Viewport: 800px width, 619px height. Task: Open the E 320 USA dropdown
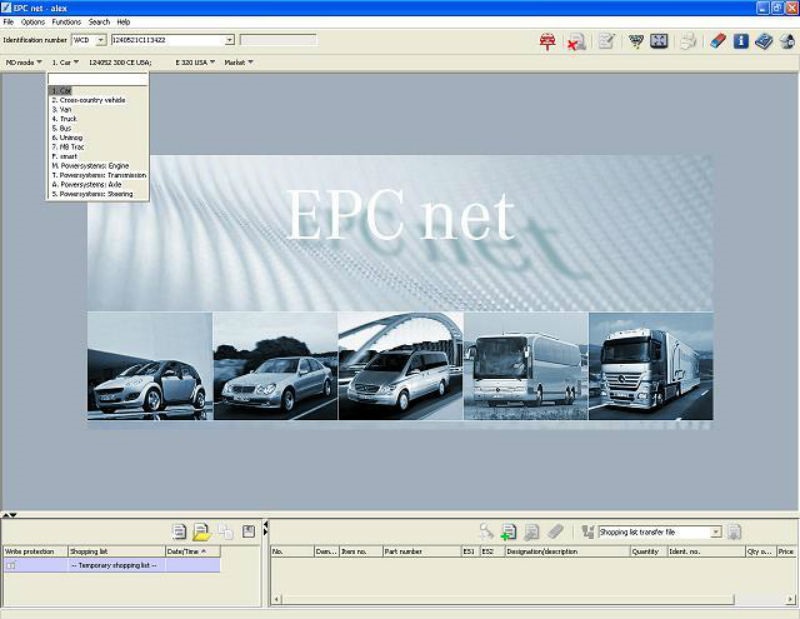tap(195, 62)
